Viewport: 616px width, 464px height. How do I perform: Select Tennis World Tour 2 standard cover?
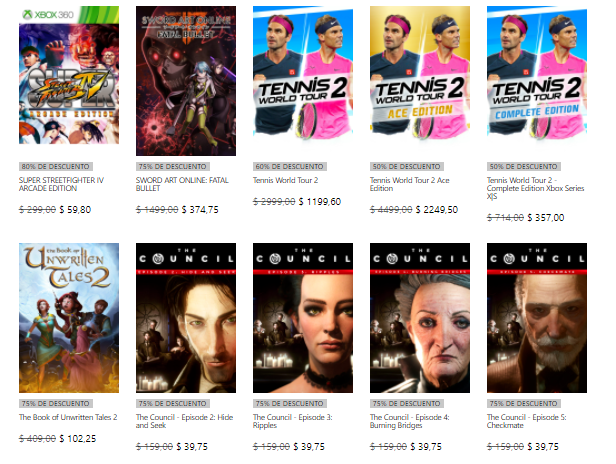303,73
